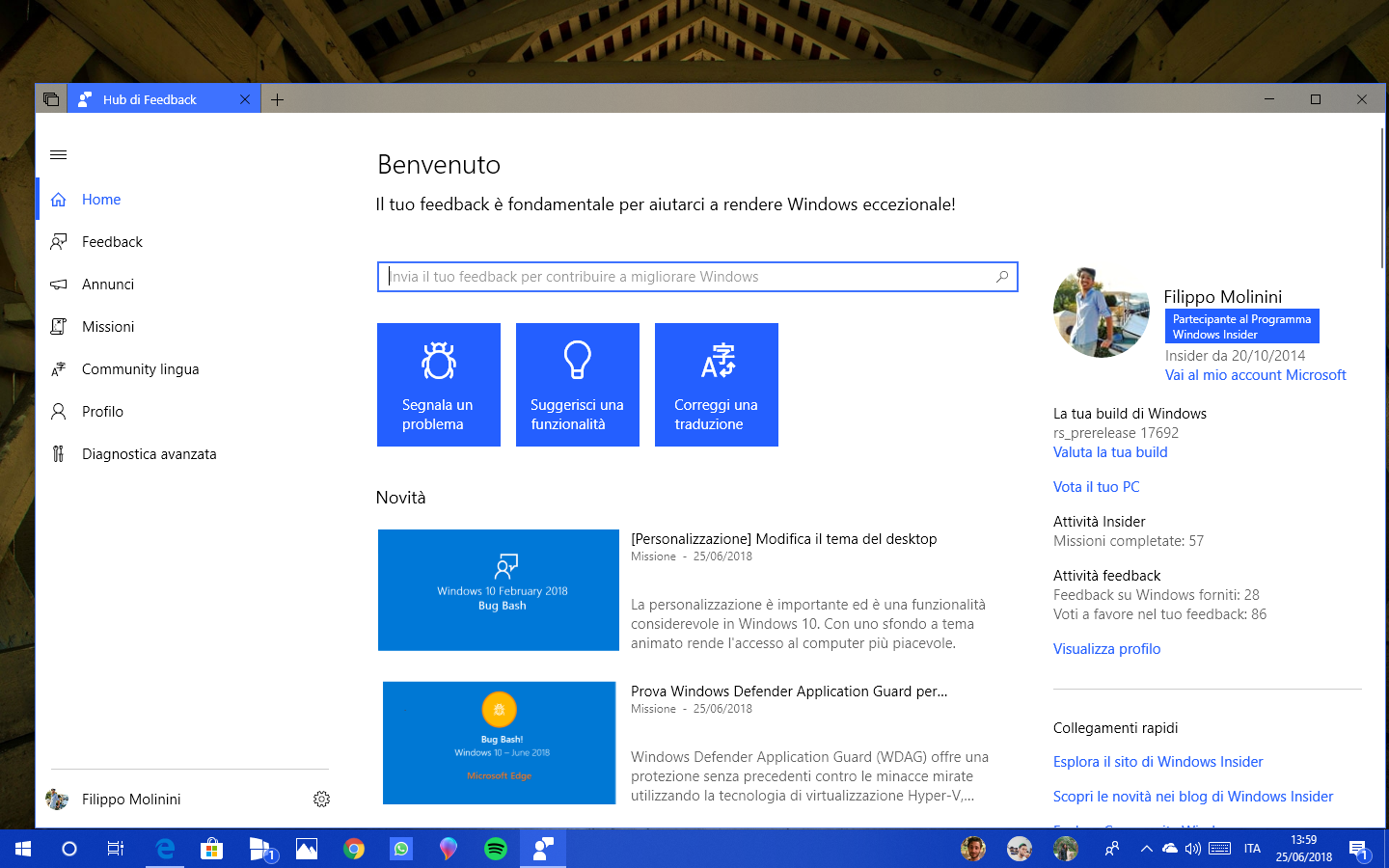Click Suggerisci una funzionalità tile
This screenshot has height=868, width=1389.
(578, 385)
